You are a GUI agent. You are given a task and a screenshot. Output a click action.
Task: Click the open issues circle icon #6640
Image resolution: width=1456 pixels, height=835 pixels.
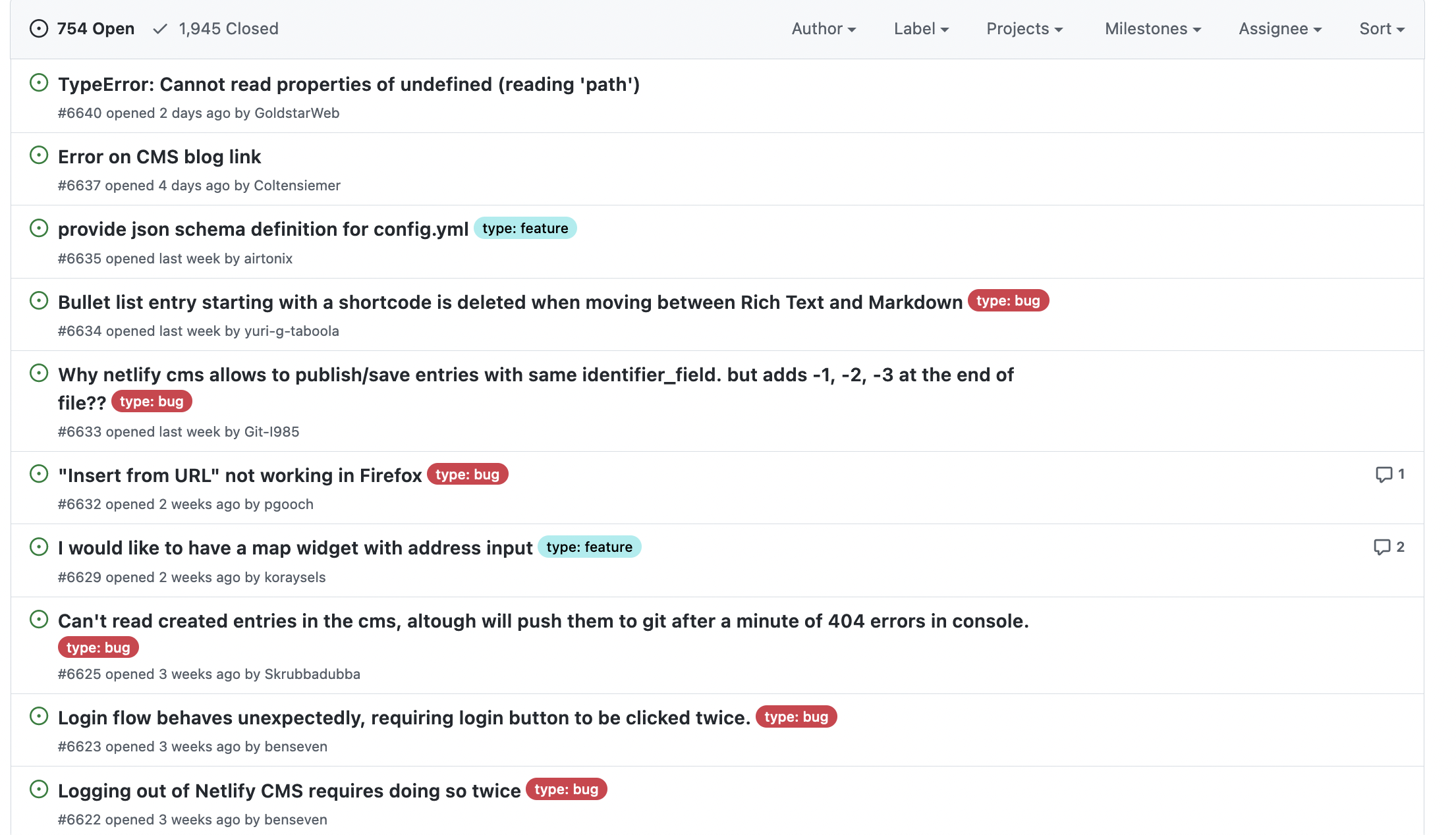tap(38, 83)
